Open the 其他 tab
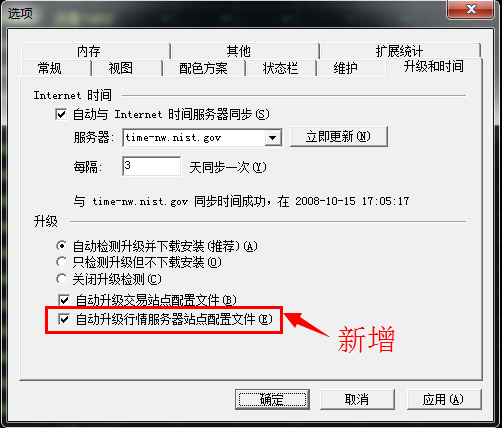 245,51
